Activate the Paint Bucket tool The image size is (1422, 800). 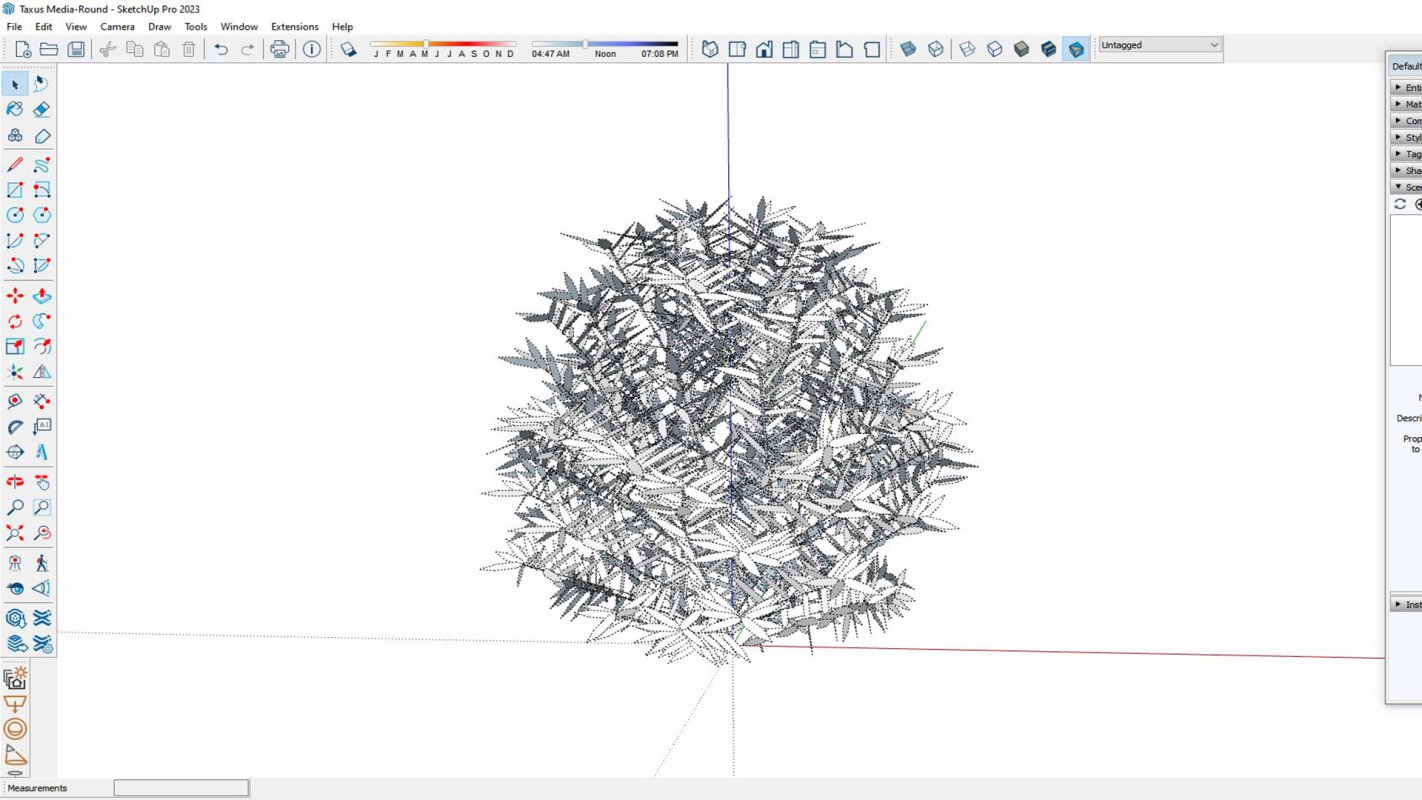(14, 109)
